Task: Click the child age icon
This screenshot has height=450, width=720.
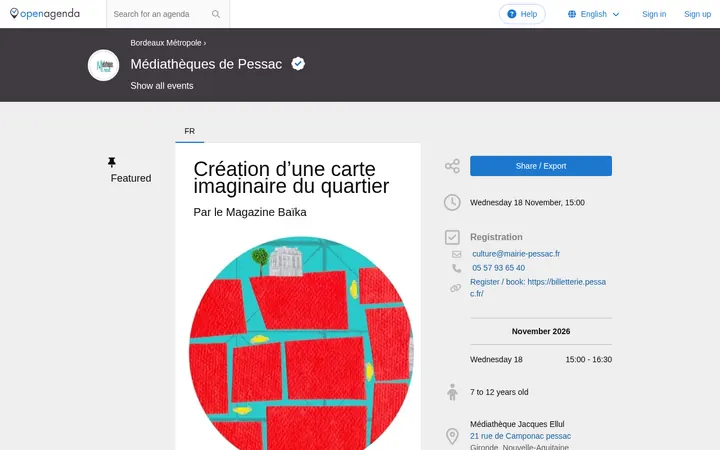Action: (452, 392)
